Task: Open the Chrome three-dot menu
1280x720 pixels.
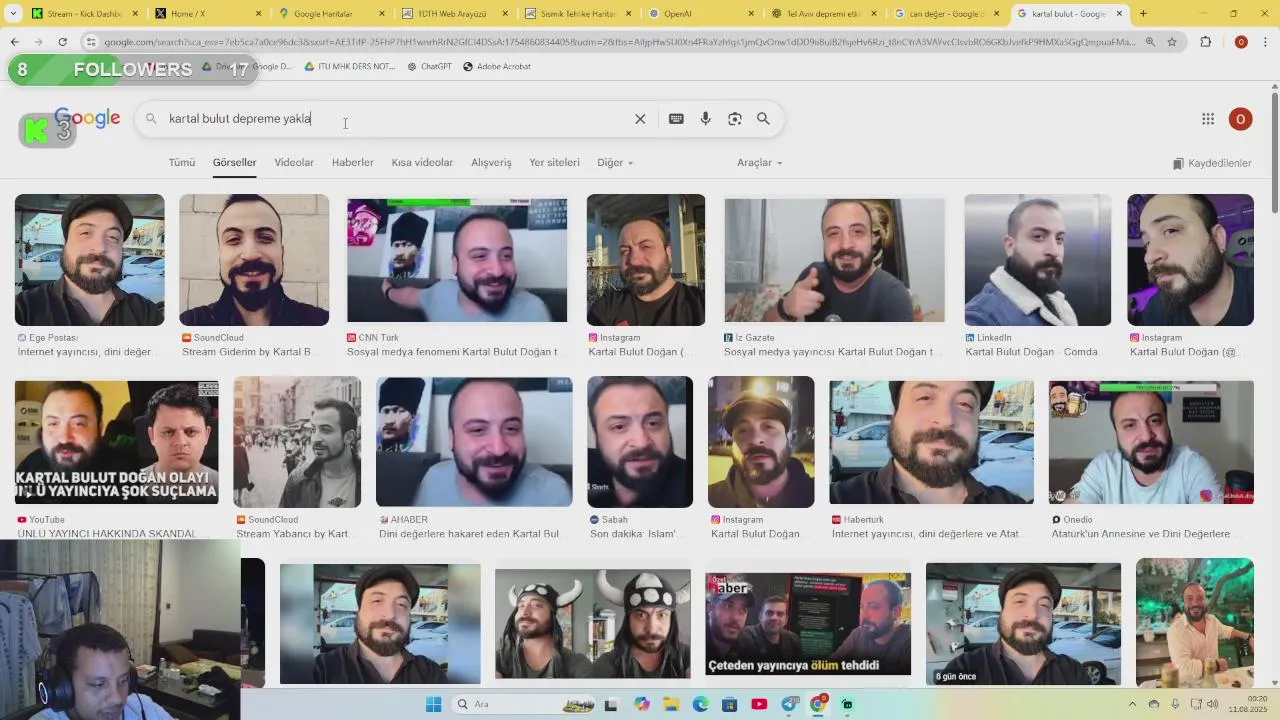Action: point(1266,42)
